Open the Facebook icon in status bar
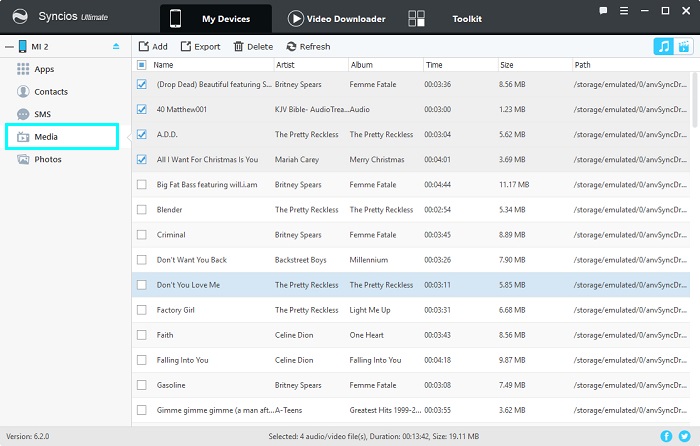This screenshot has width=700, height=446. pyautogui.click(x=666, y=436)
